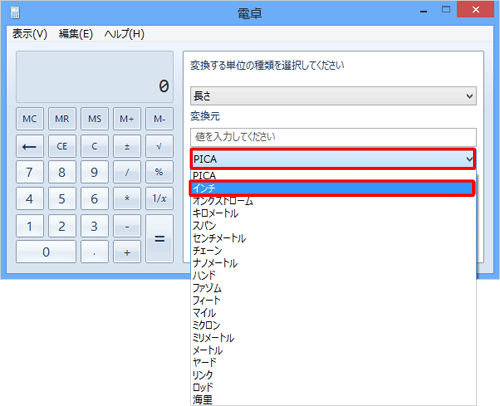Viewport: 500px width, 406px height.
Task: Select ミリメートル from the unit list
Action: (x=333, y=338)
